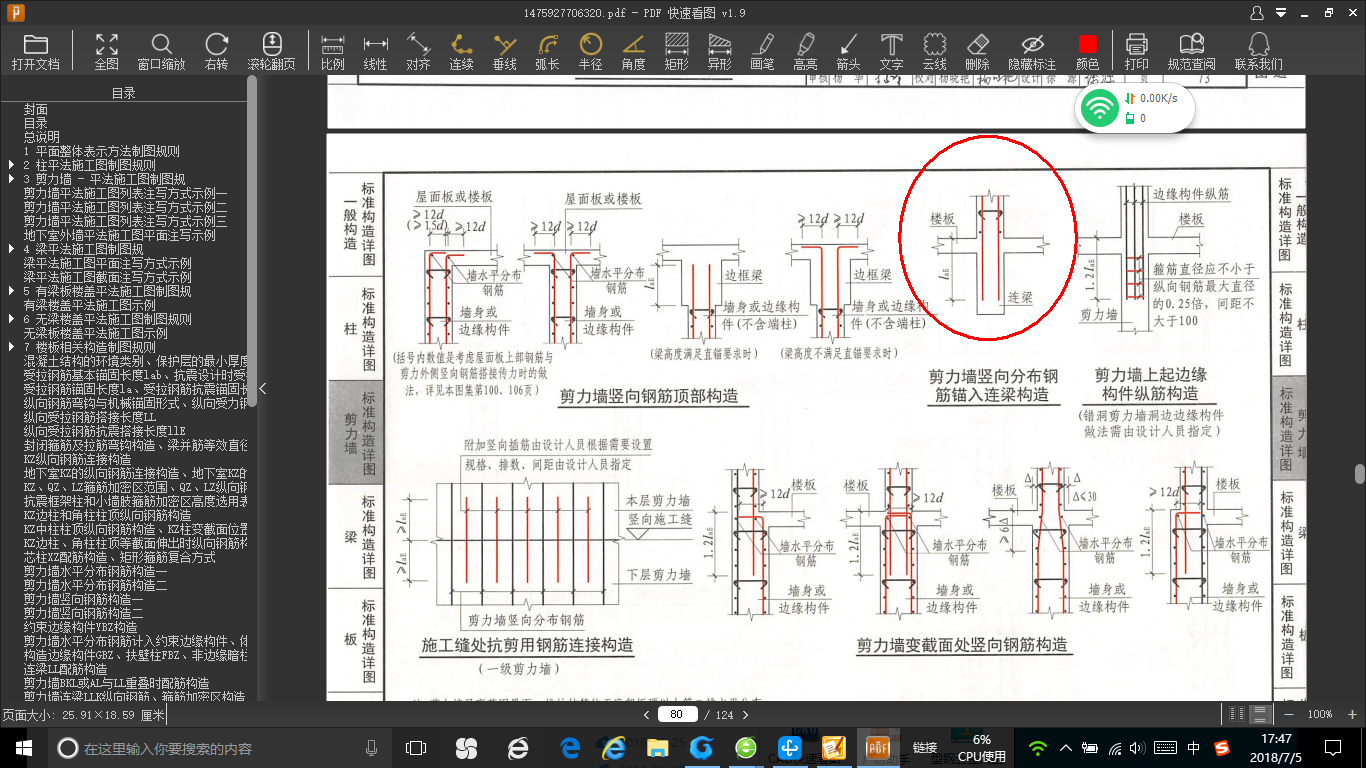Open the red 颜色 color picker

tap(1088, 52)
